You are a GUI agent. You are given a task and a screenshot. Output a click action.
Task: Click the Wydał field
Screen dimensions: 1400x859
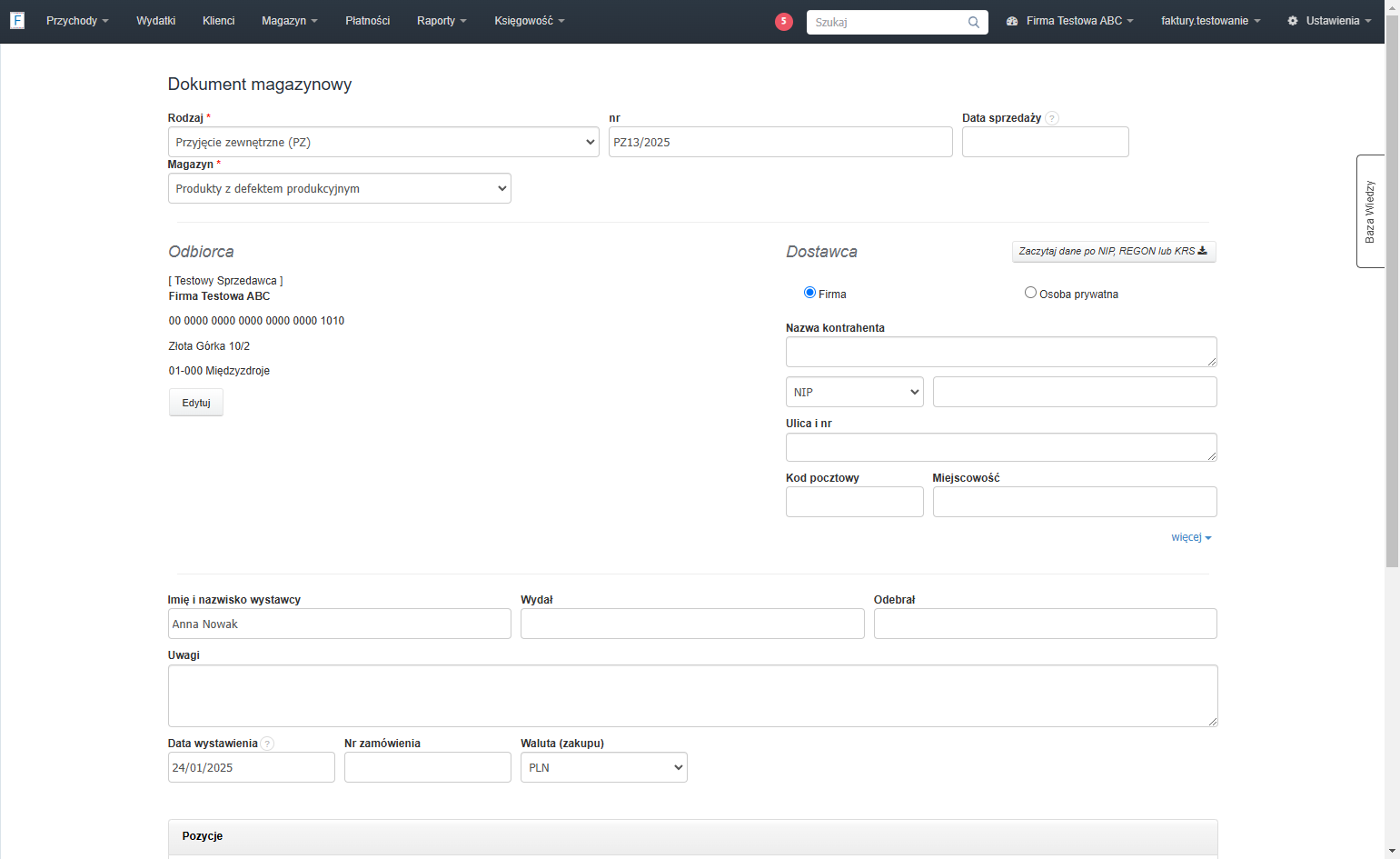click(x=692, y=624)
